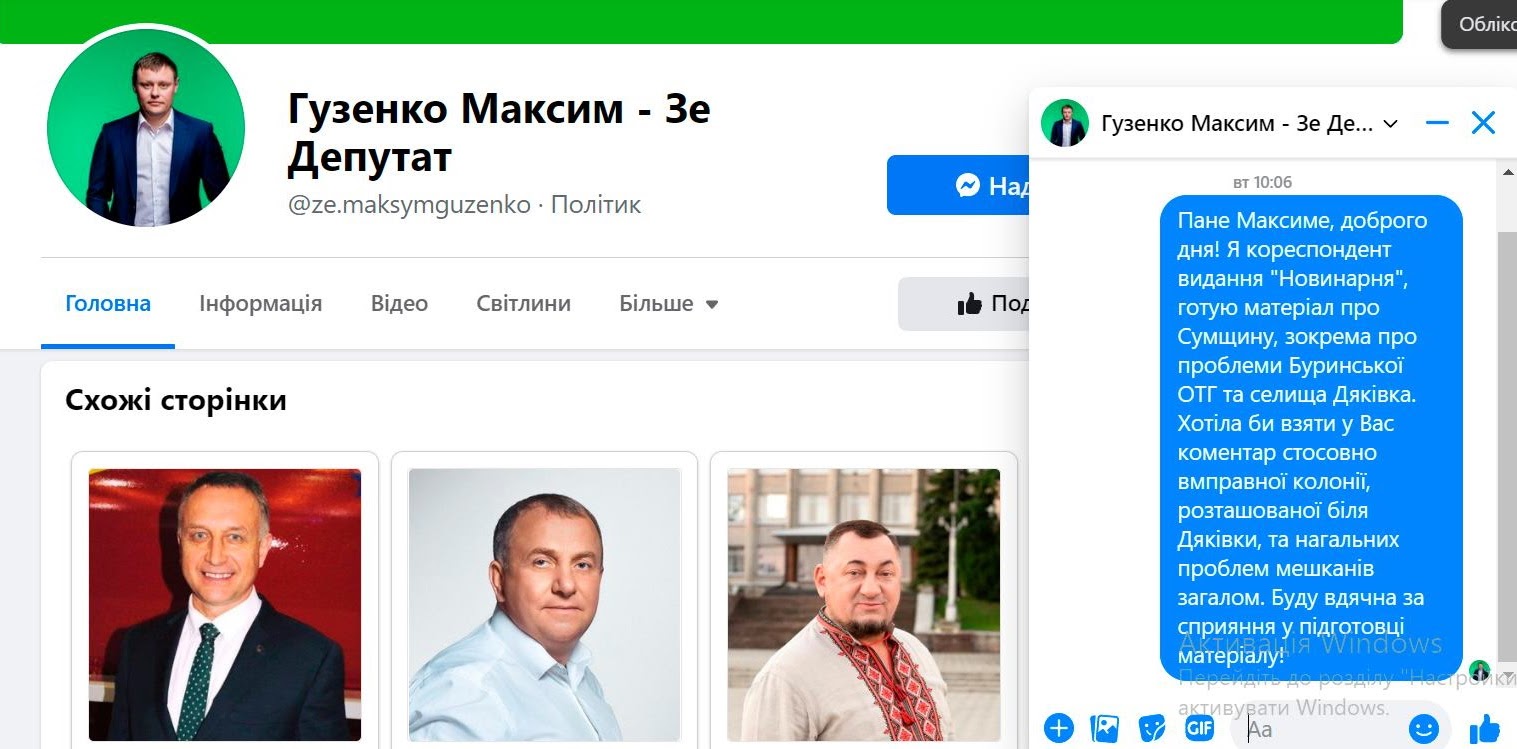The height and width of the screenshot is (749, 1517).
Task: Expand the Більше tab dropdown
Action: [x=669, y=303]
